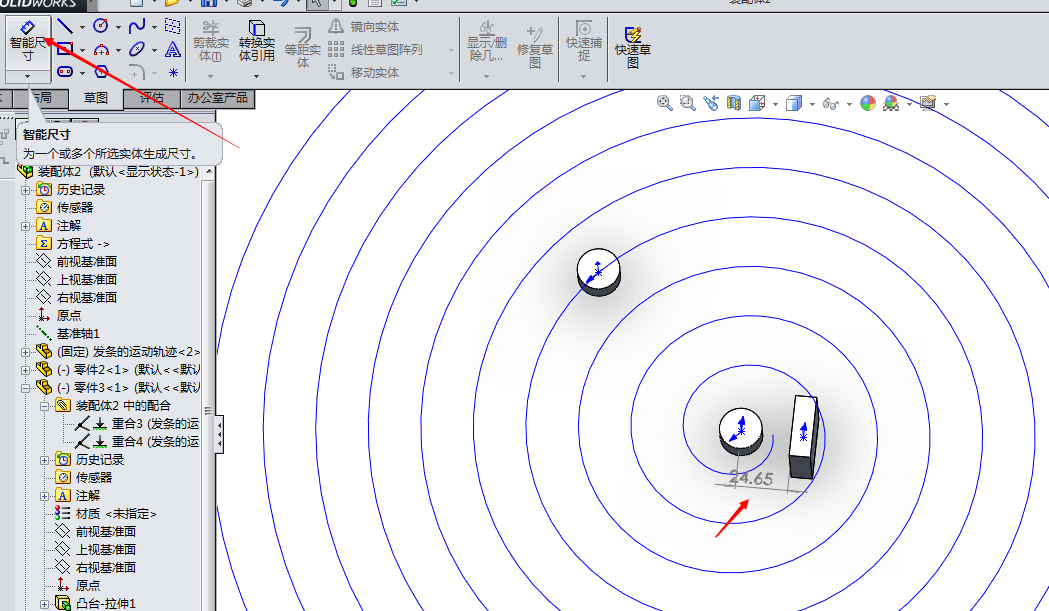The image size is (1049, 611).
Task: Click the 线性草图阵列 command
Action: (x=376, y=50)
